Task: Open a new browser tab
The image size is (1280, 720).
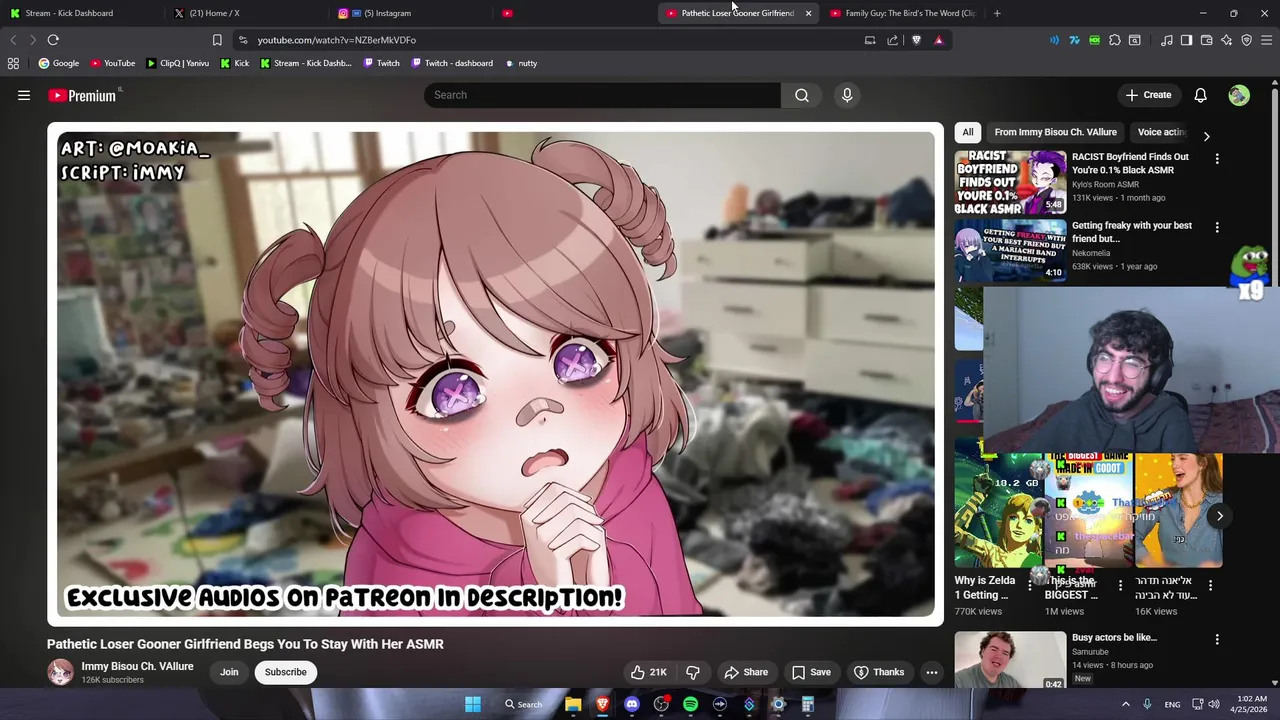Action: tap(997, 13)
